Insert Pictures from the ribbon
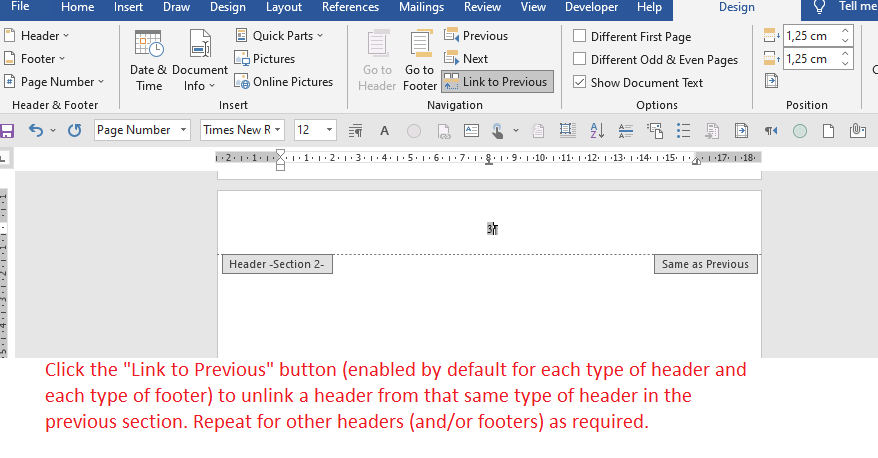The width and height of the screenshot is (878, 458). pos(264,58)
